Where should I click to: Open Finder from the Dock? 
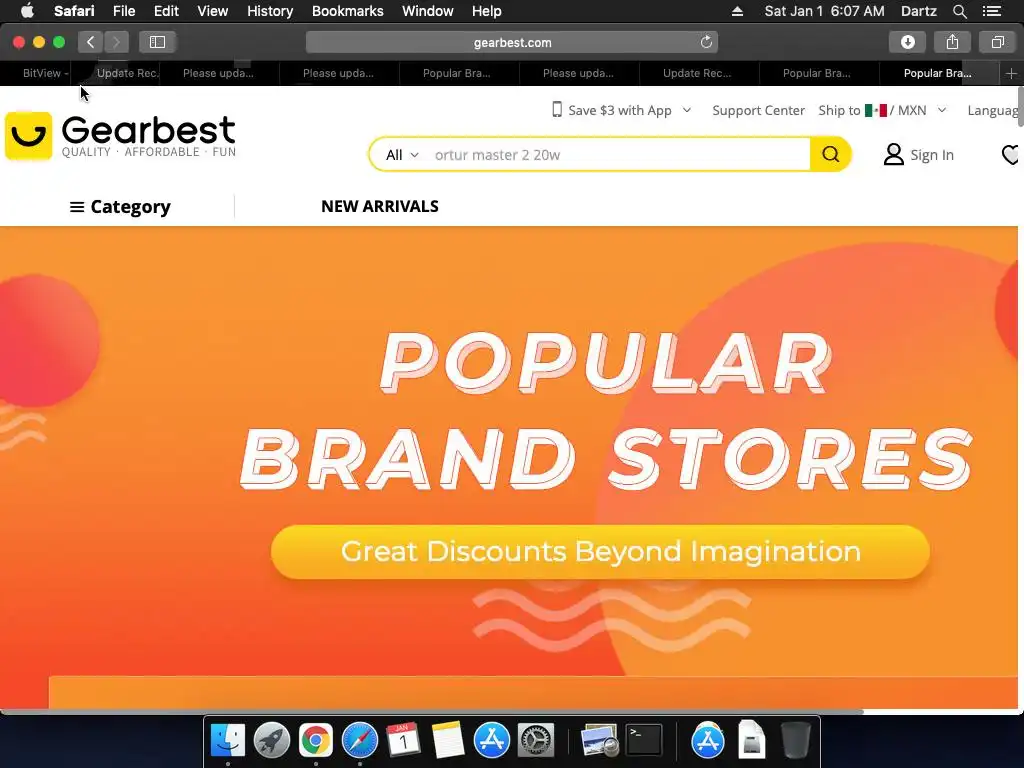(x=227, y=740)
